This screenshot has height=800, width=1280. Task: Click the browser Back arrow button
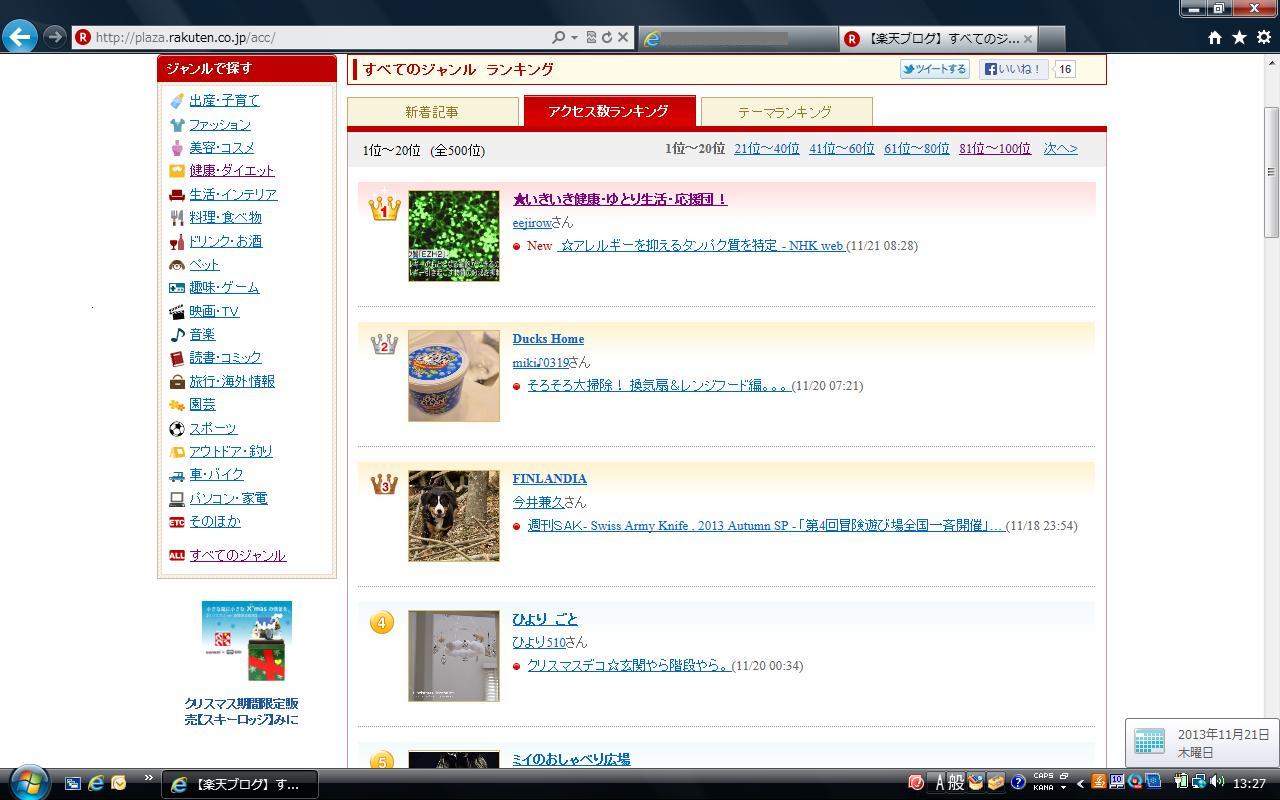coord(20,37)
